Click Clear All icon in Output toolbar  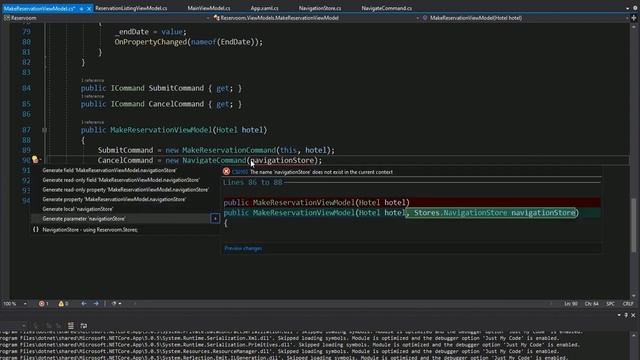(x=71, y=325)
